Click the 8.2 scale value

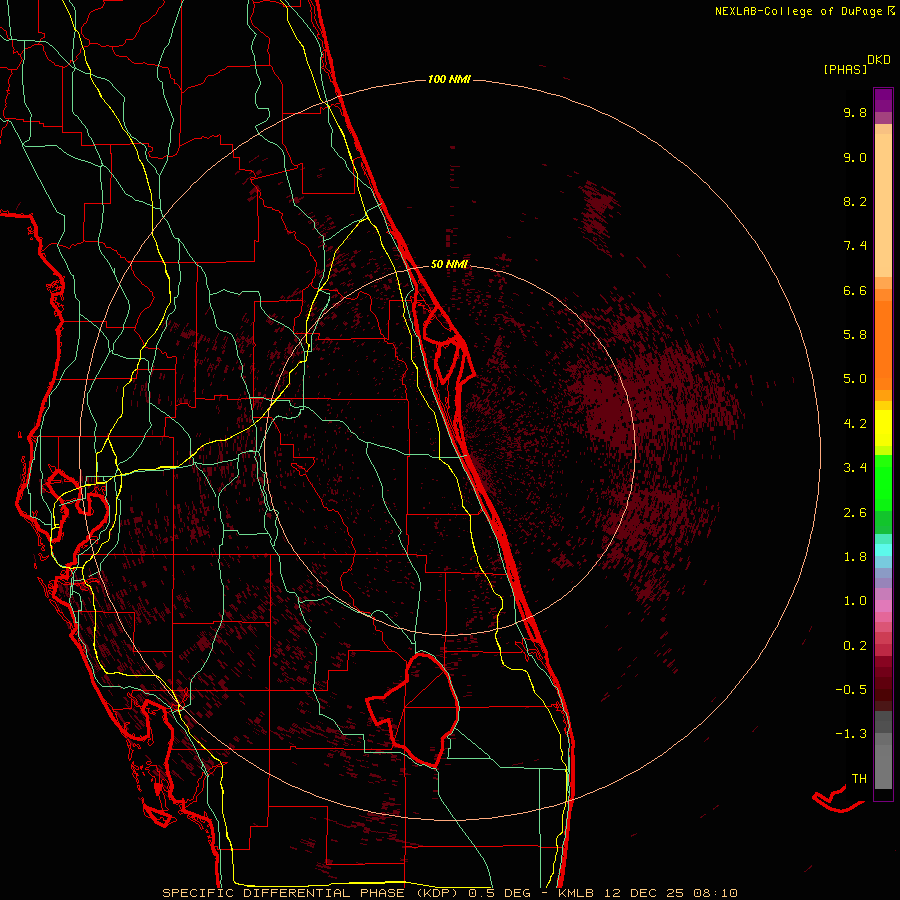tap(855, 201)
